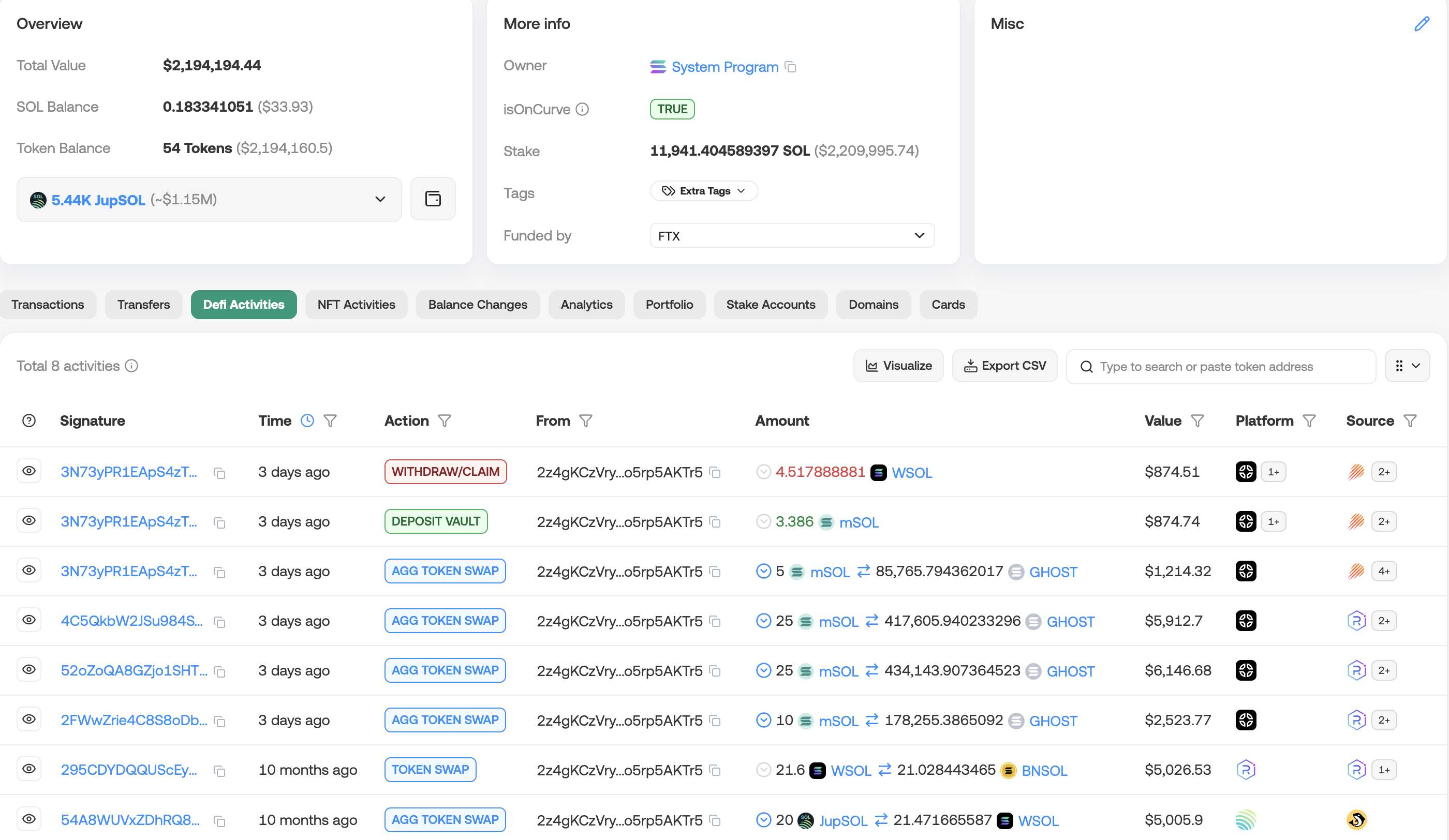Toggle eye icon on 4C5QkbW2JSu984S row
The width and height of the screenshot is (1449, 840).
[29, 620]
